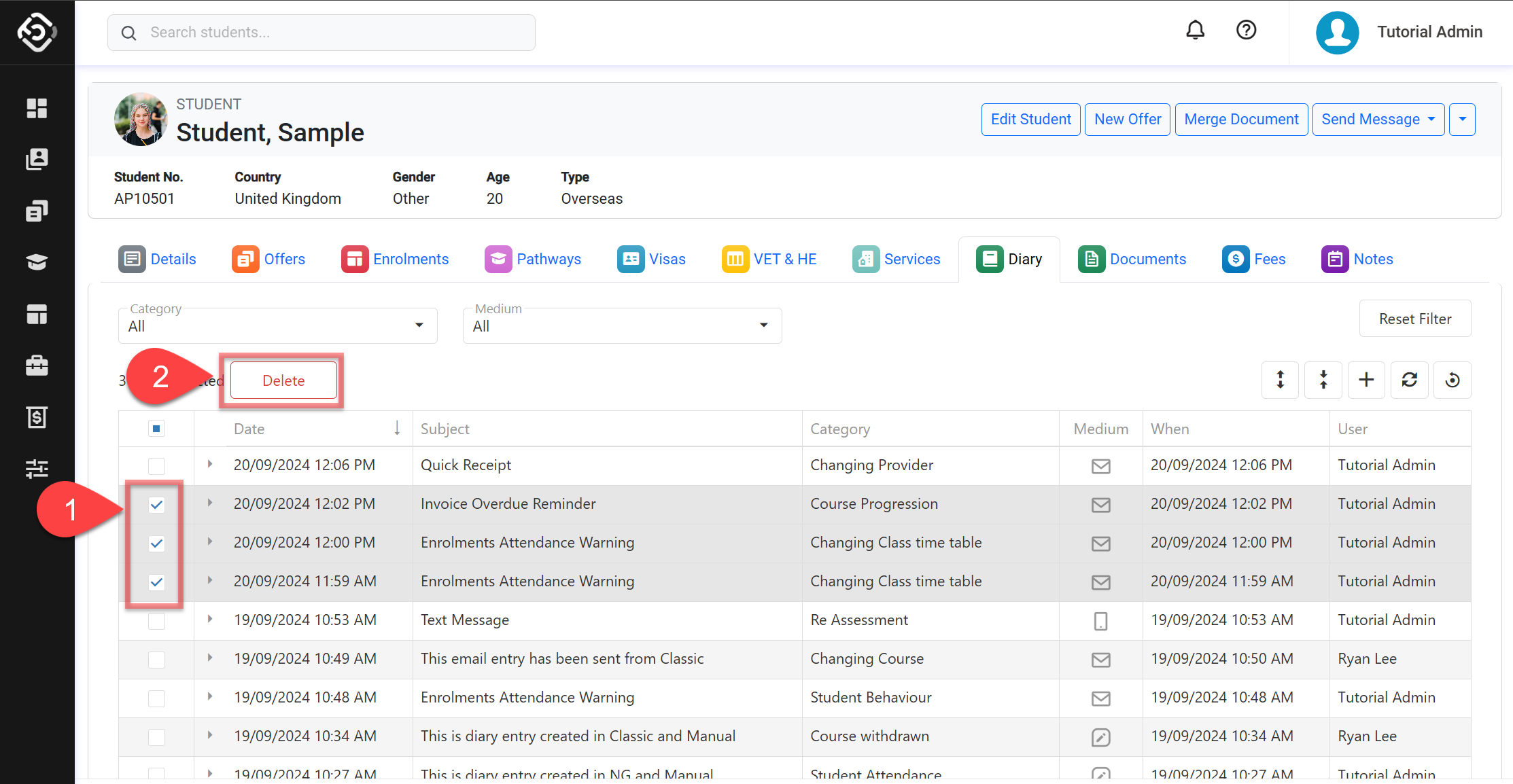Open the students contacts sidebar icon
Image resolution: width=1513 pixels, height=784 pixels.
point(37,160)
